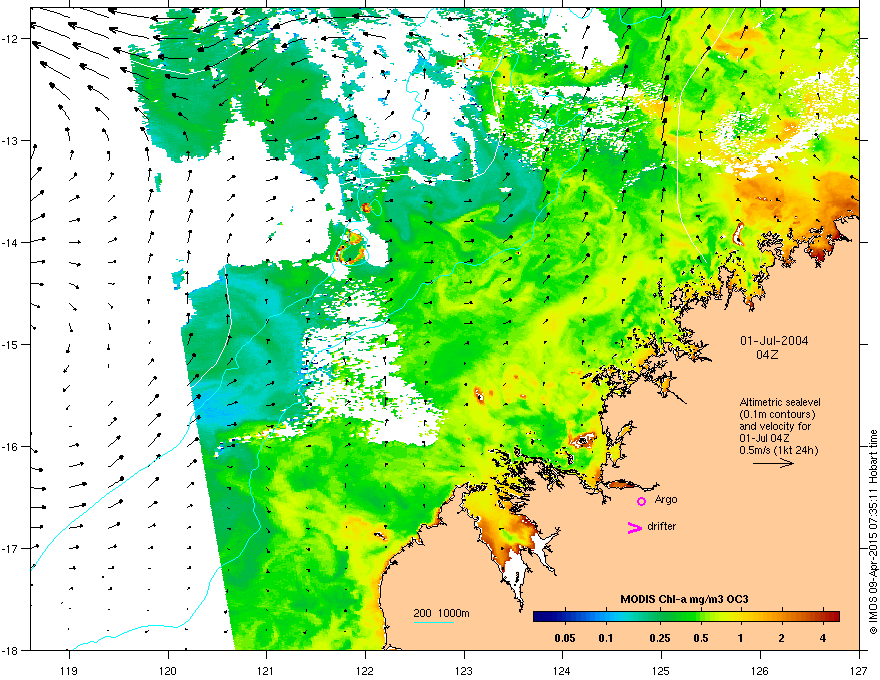The image size is (880, 680).
Task: Click the longitude label "119"
Action: tap(69, 670)
